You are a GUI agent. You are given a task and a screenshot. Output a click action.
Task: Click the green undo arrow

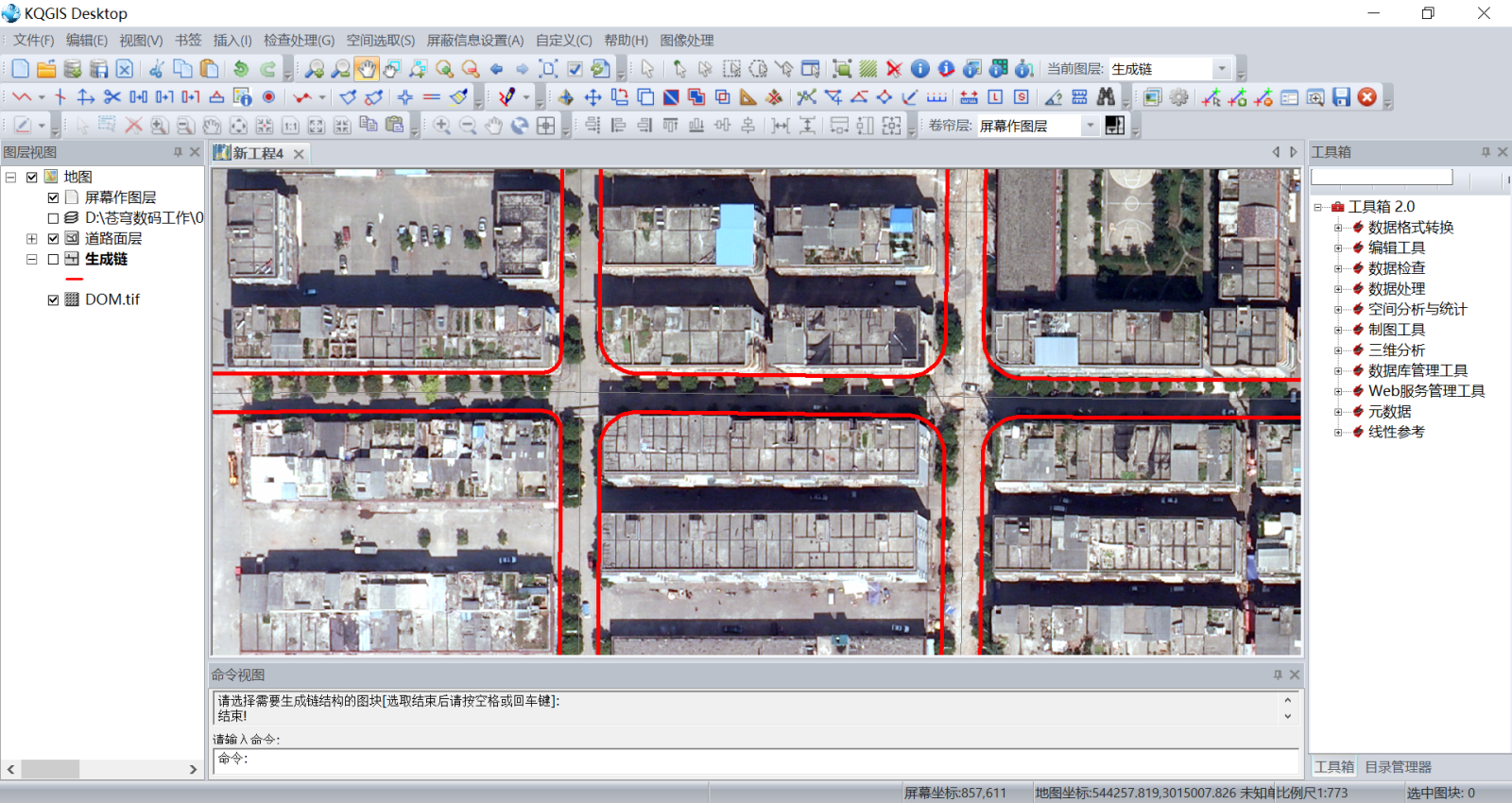(x=242, y=69)
